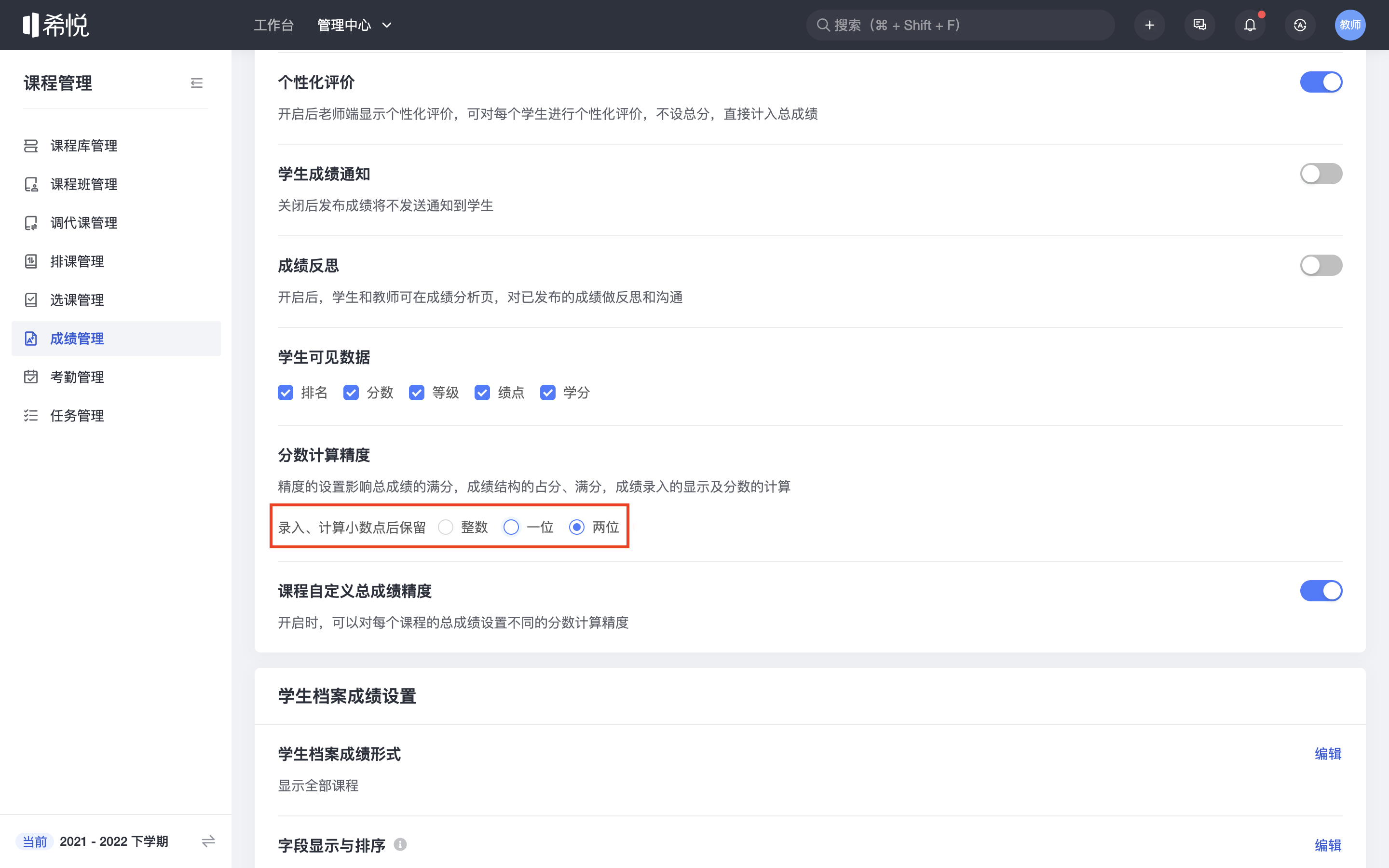Select the 一位 radio option
Image resolution: width=1389 pixels, height=868 pixels.
pos(511,527)
